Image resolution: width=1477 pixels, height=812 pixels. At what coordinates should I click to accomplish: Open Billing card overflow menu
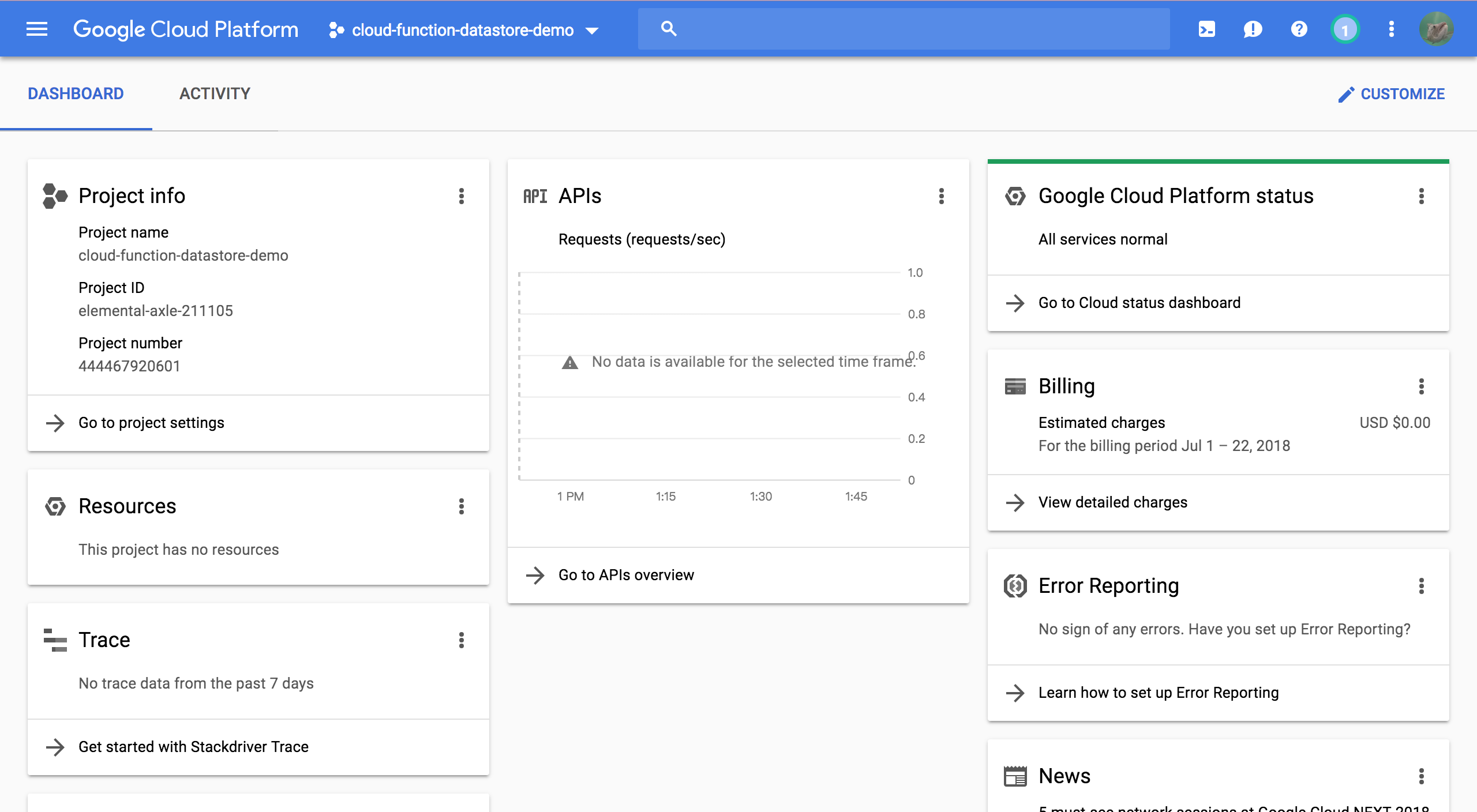pyautogui.click(x=1422, y=386)
